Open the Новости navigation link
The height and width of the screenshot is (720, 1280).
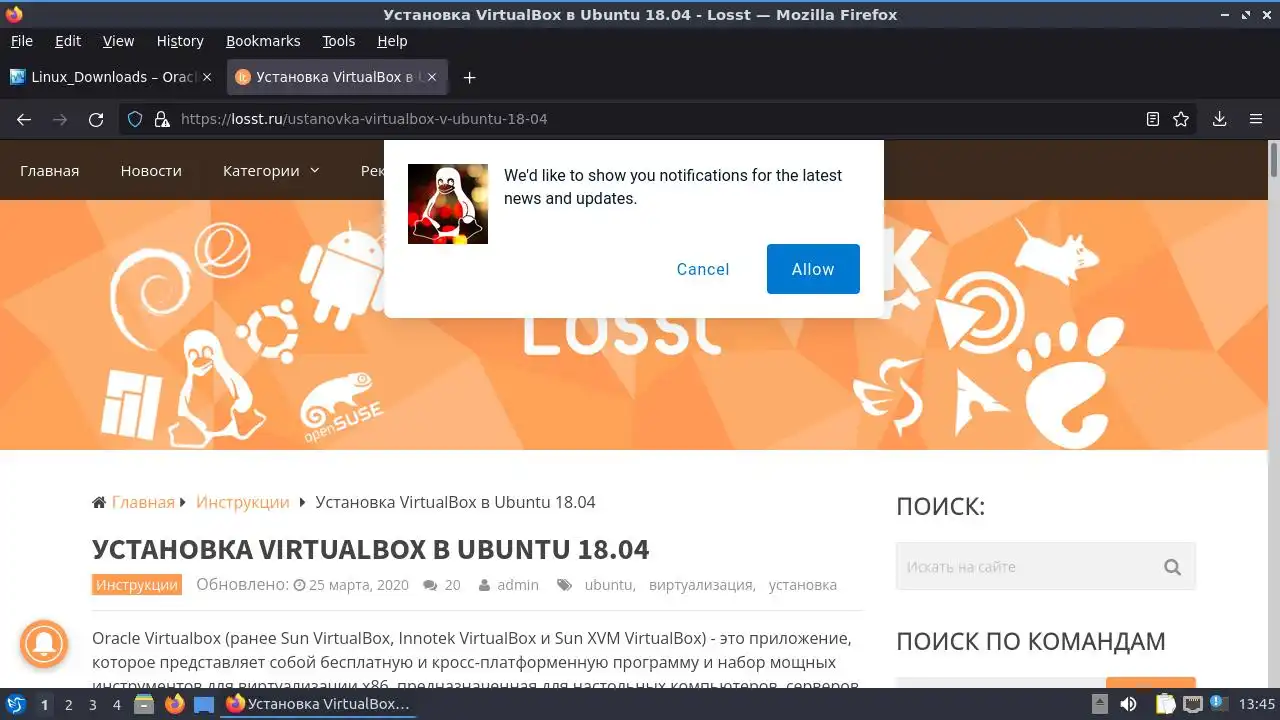[x=151, y=171]
